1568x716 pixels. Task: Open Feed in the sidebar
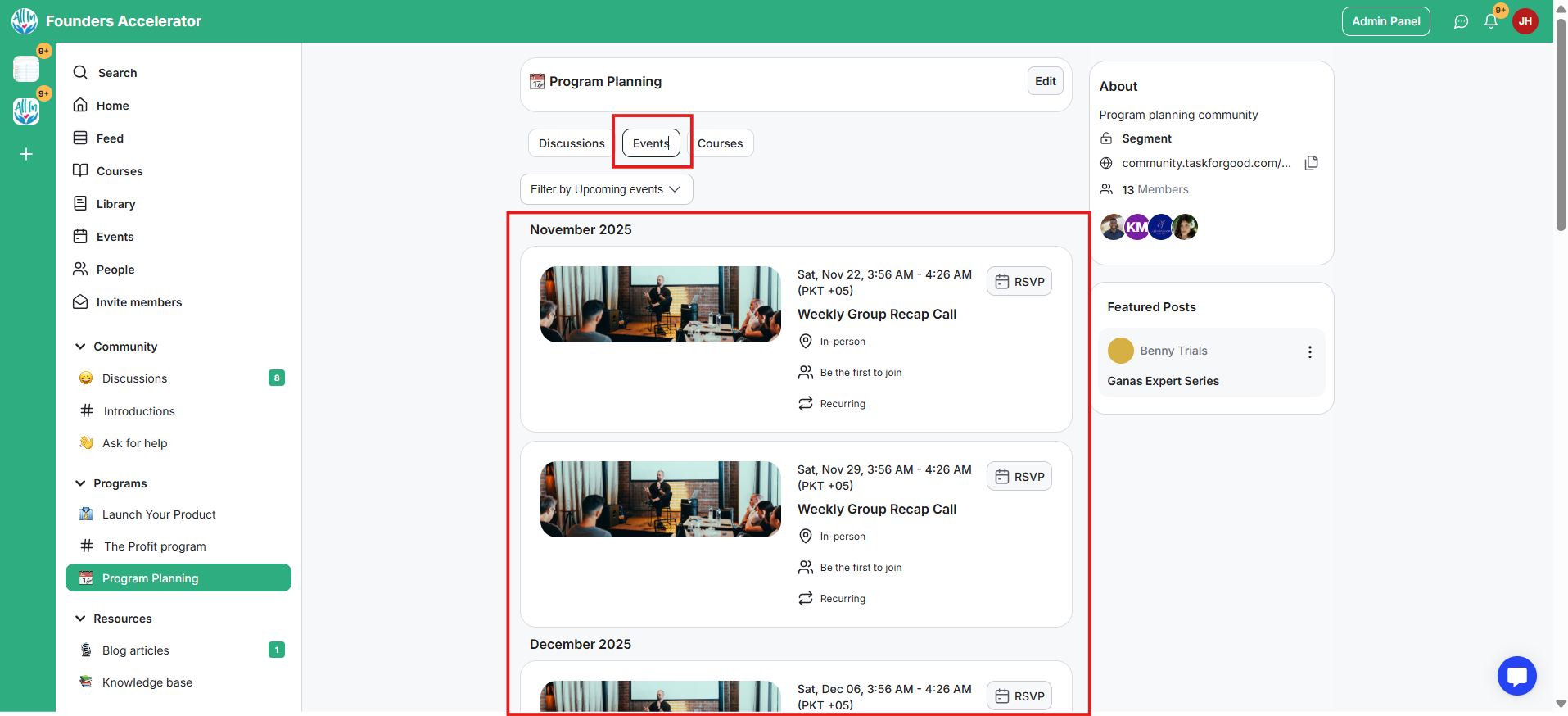point(98,138)
